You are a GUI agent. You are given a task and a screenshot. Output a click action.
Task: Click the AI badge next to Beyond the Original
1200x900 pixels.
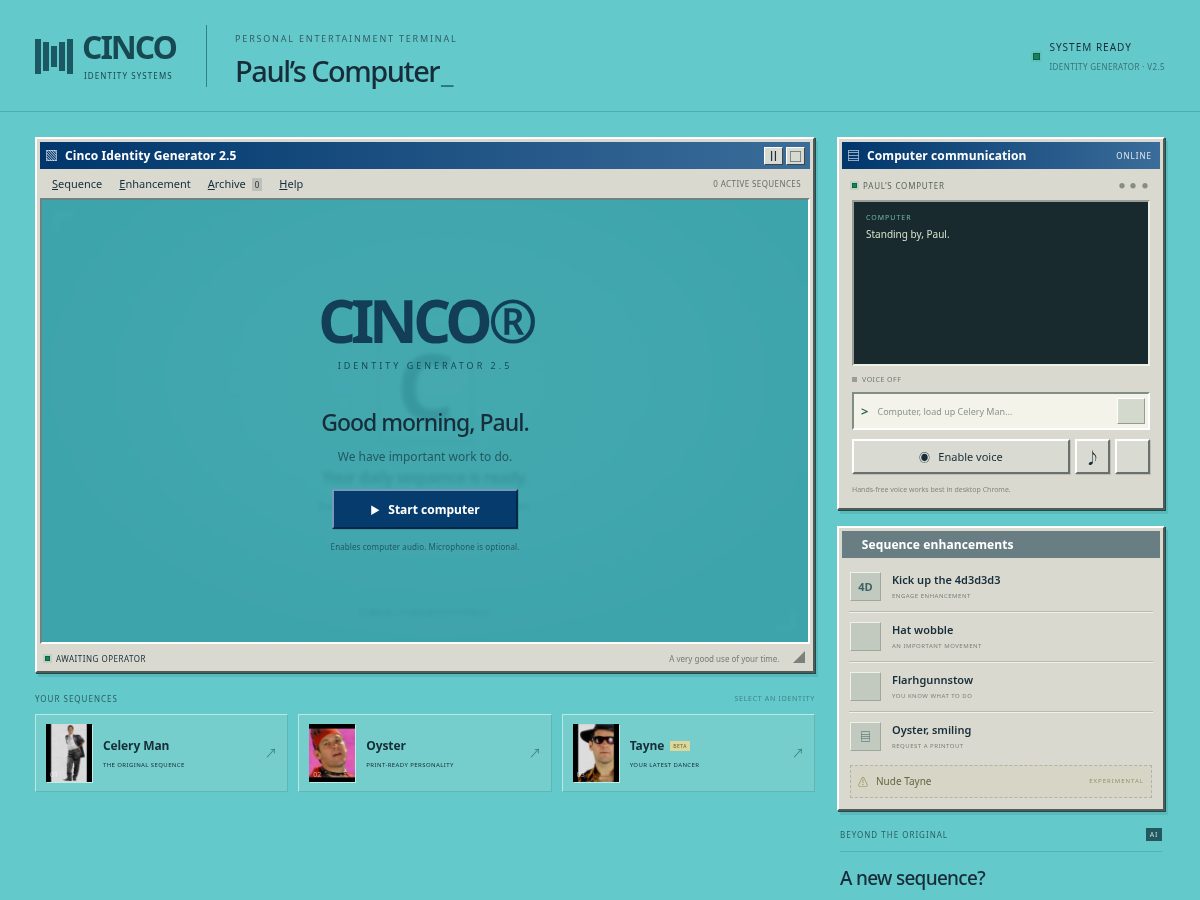click(1154, 835)
